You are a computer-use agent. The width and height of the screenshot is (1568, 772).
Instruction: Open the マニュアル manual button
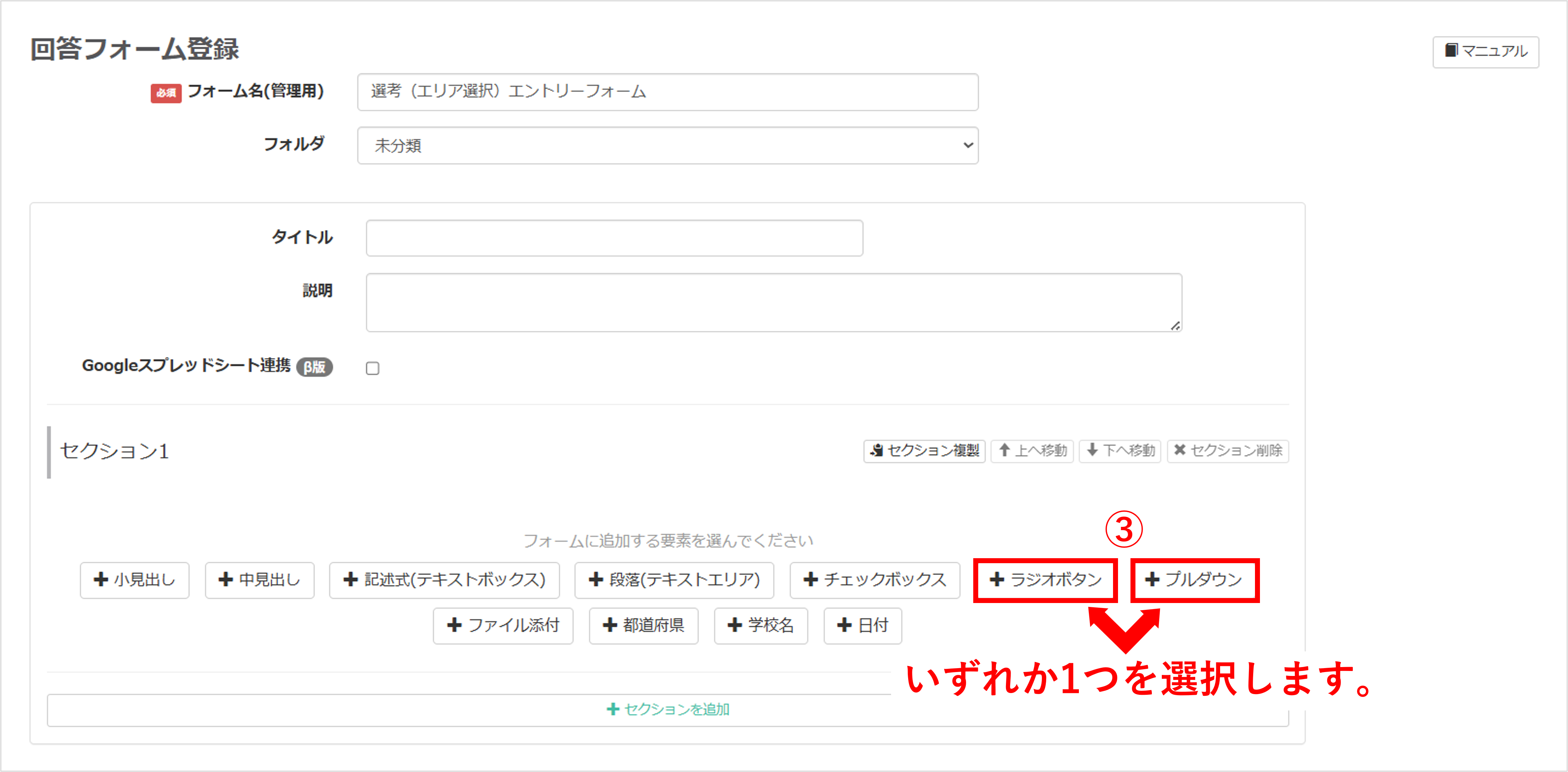coord(1485,52)
